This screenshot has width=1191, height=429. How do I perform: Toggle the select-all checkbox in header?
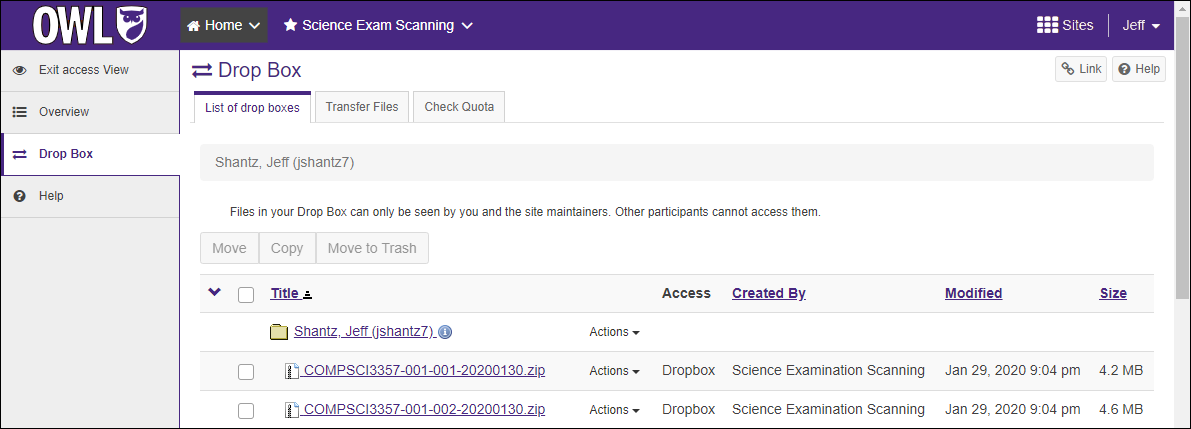246,295
